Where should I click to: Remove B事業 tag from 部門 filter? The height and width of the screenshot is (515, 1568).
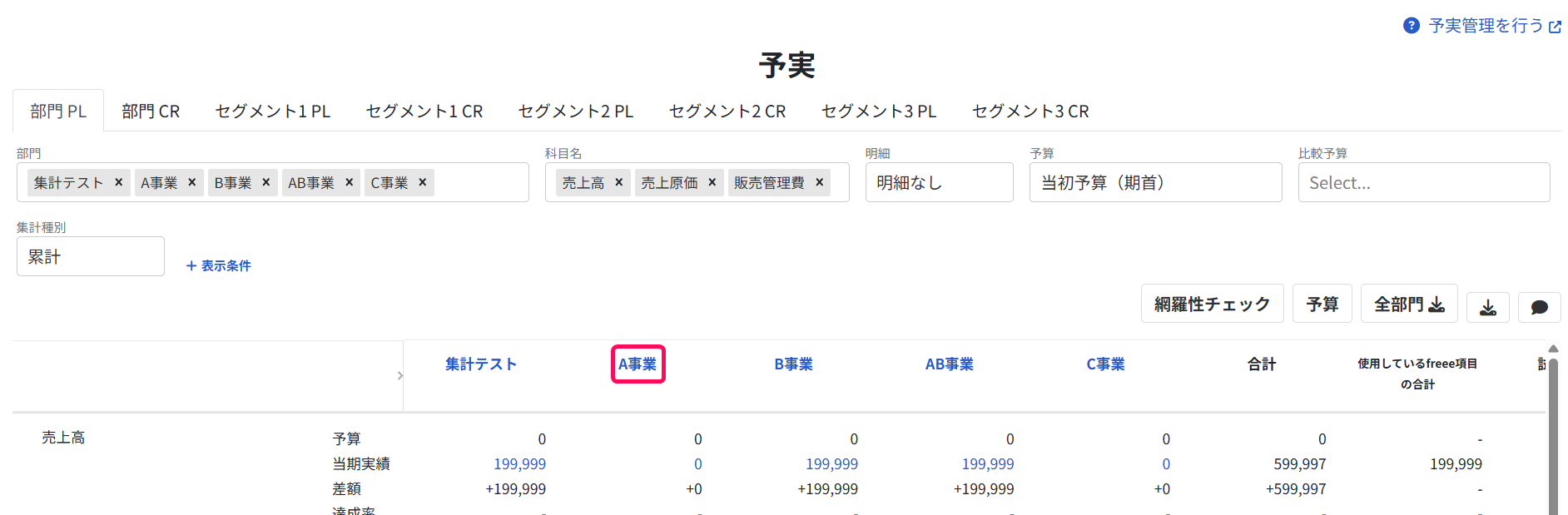point(266,182)
